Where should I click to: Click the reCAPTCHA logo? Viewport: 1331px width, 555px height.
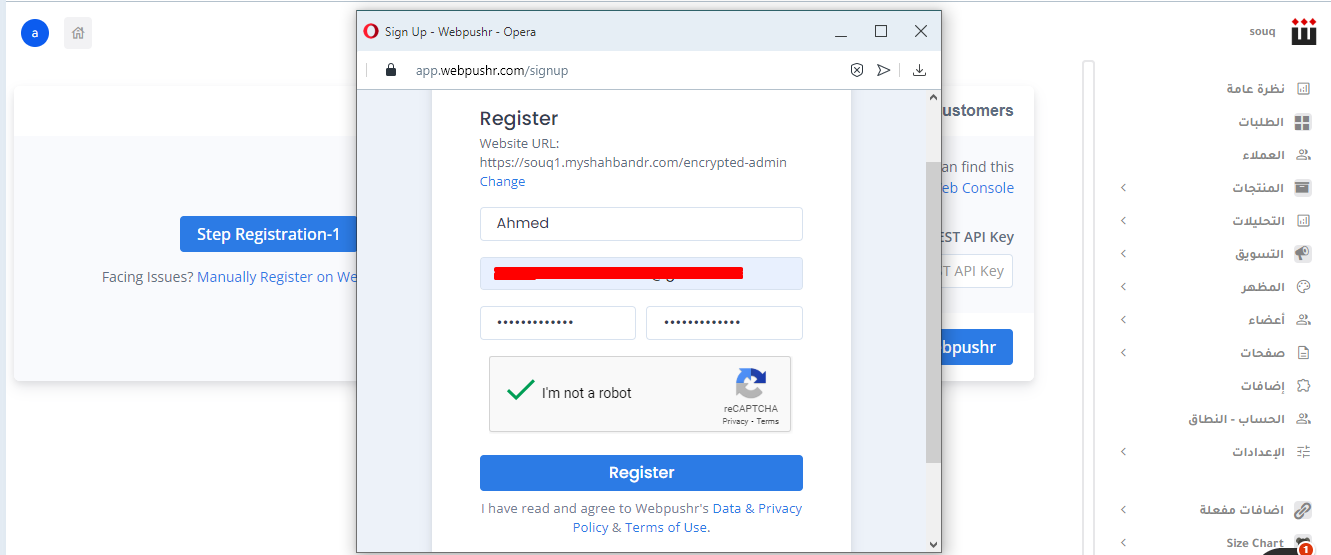click(x=751, y=384)
